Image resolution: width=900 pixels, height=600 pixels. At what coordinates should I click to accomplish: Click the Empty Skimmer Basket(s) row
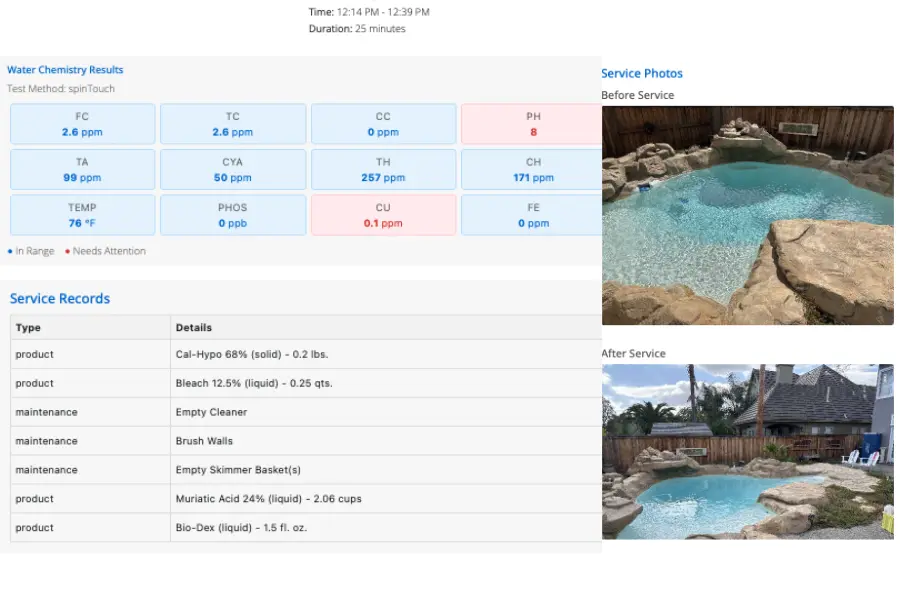click(x=306, y=470)
